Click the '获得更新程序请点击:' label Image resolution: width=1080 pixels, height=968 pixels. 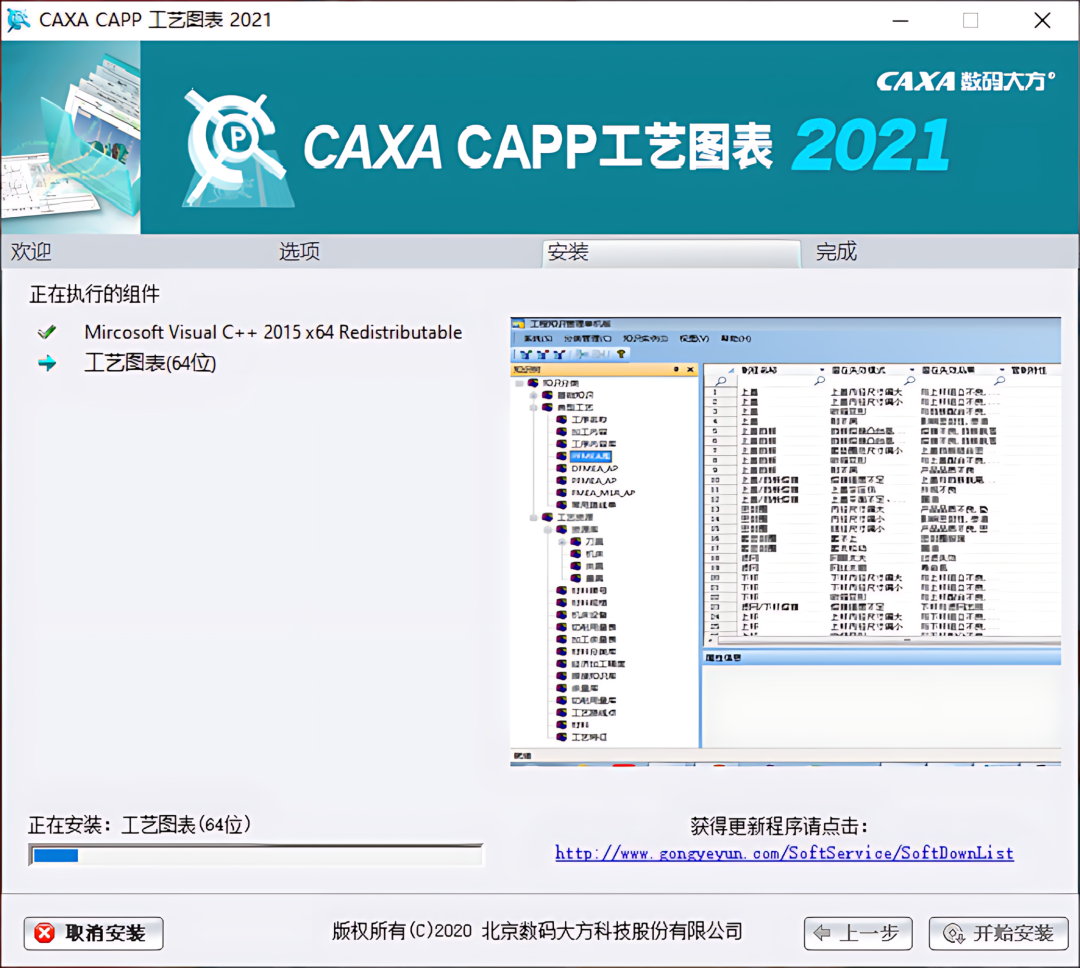[x=780, y=826]
